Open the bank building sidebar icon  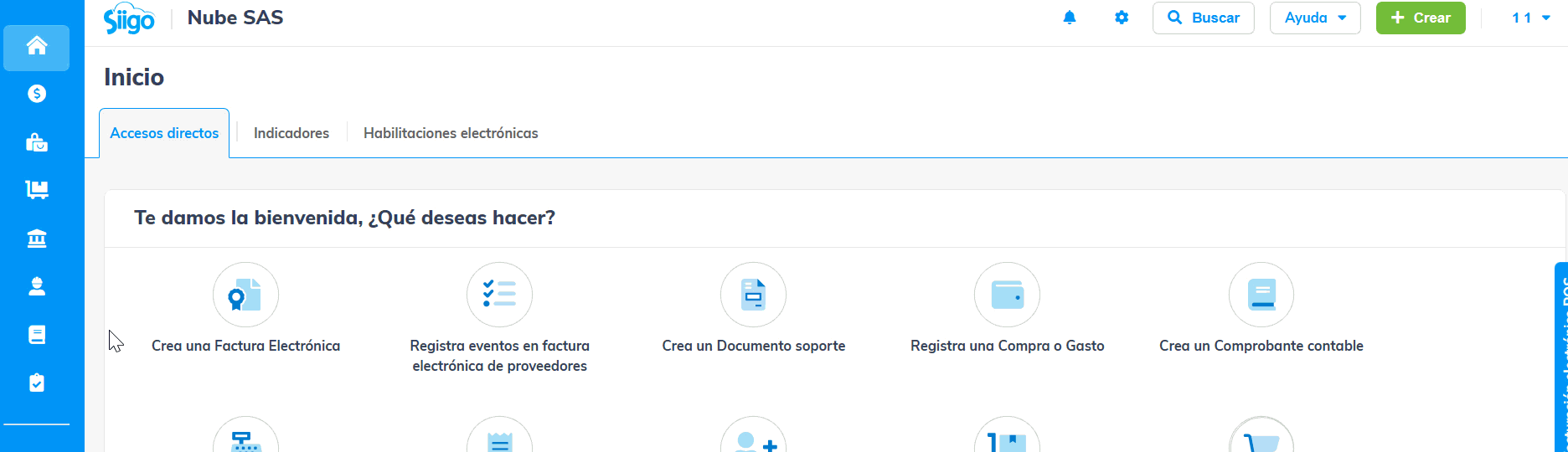[37, 239]
